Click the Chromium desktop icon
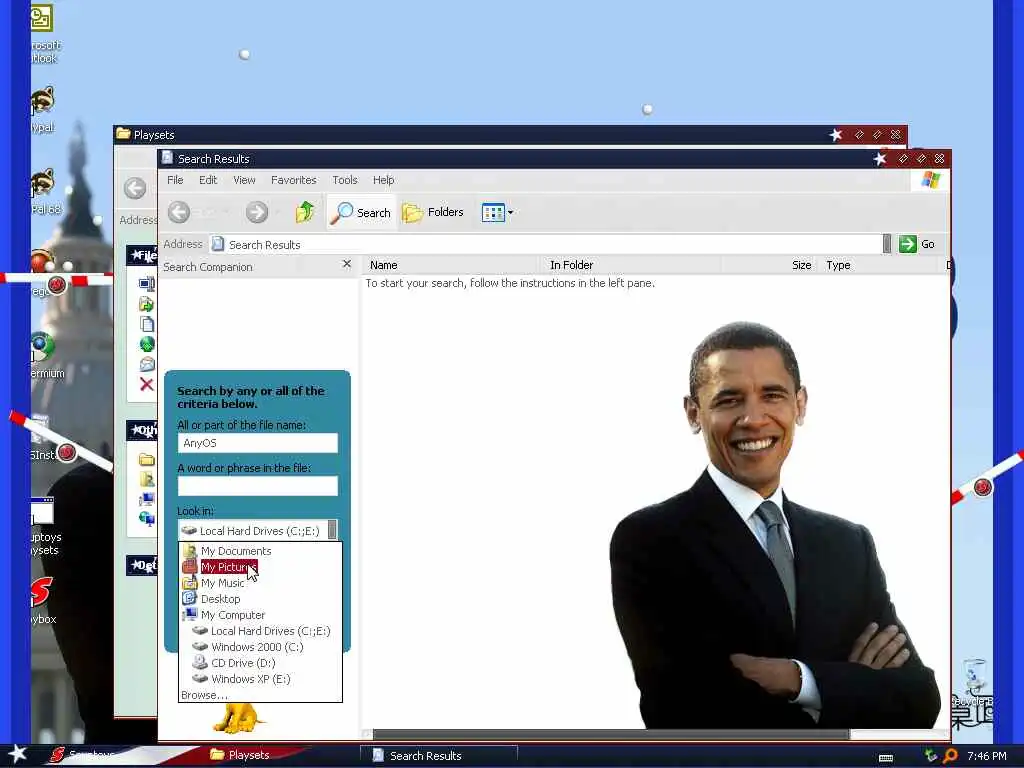 coord(42,346)
